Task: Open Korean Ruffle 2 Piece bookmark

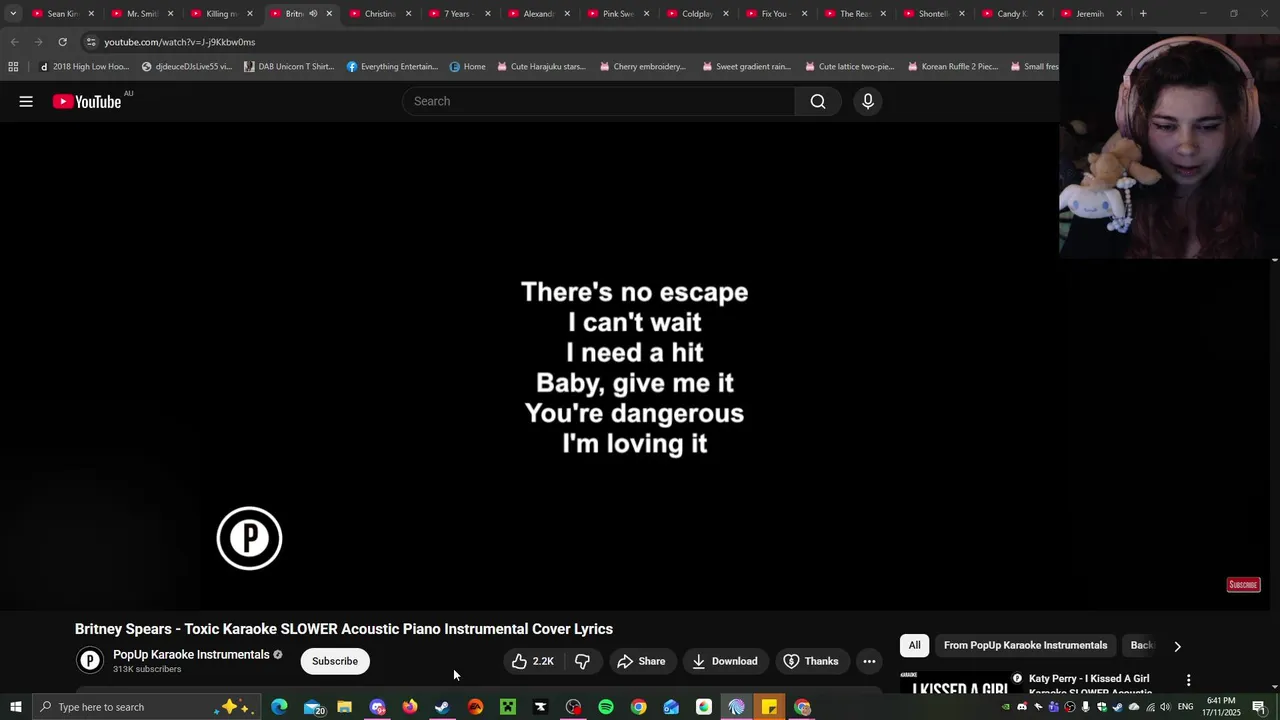Action: [x=952, y=67]
